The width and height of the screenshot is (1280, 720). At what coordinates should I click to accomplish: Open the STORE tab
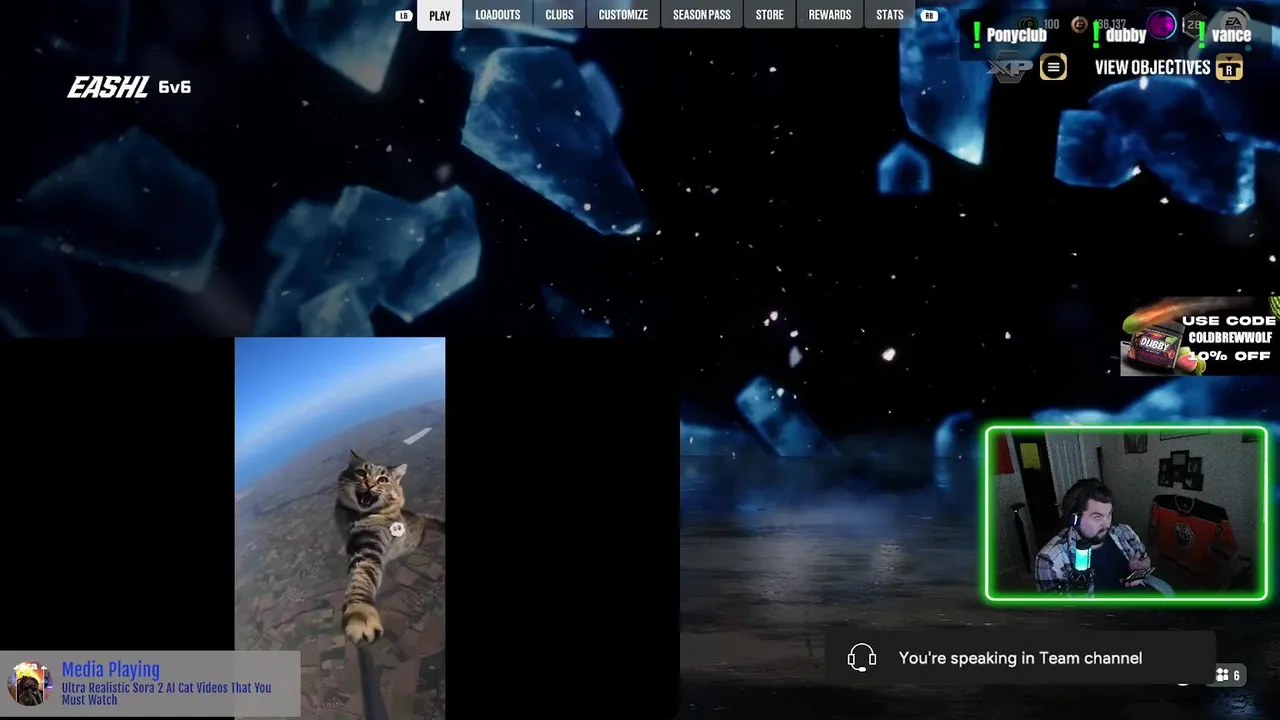click(x=769, y=15)
